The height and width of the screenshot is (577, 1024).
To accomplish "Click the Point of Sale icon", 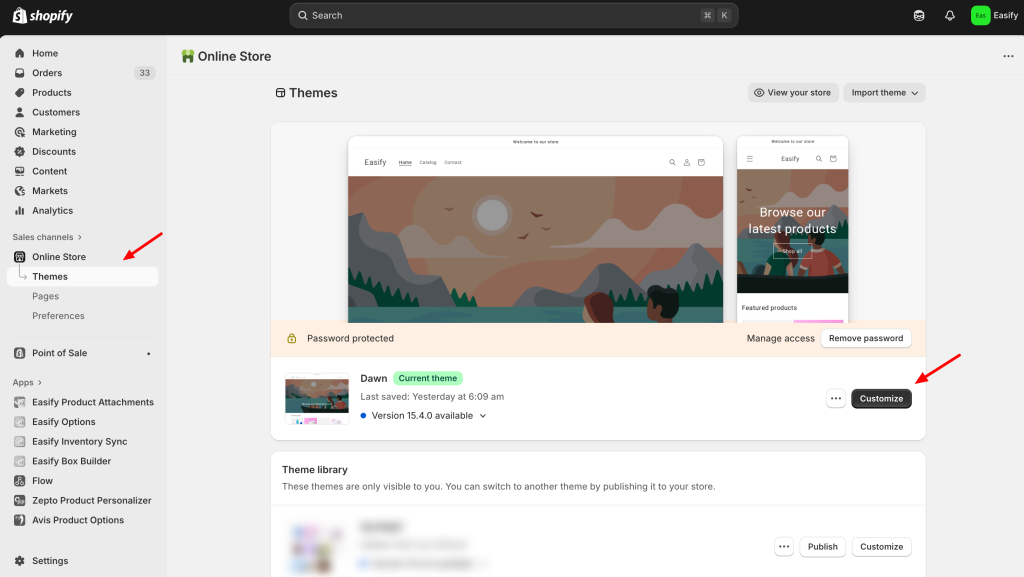I will (x=20, y=353).
